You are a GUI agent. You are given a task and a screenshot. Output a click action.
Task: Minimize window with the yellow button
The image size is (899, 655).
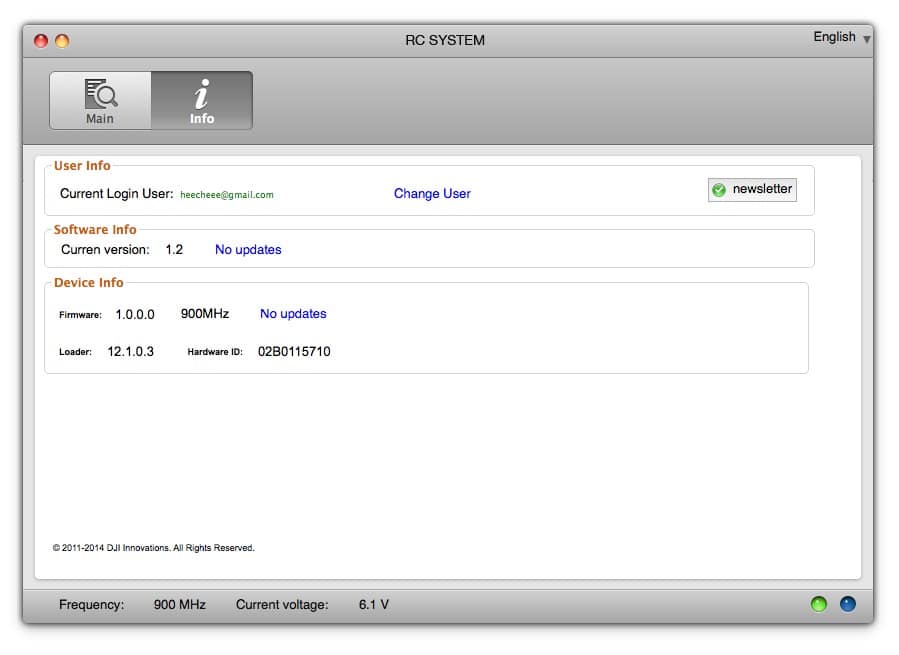pos(62,41)
